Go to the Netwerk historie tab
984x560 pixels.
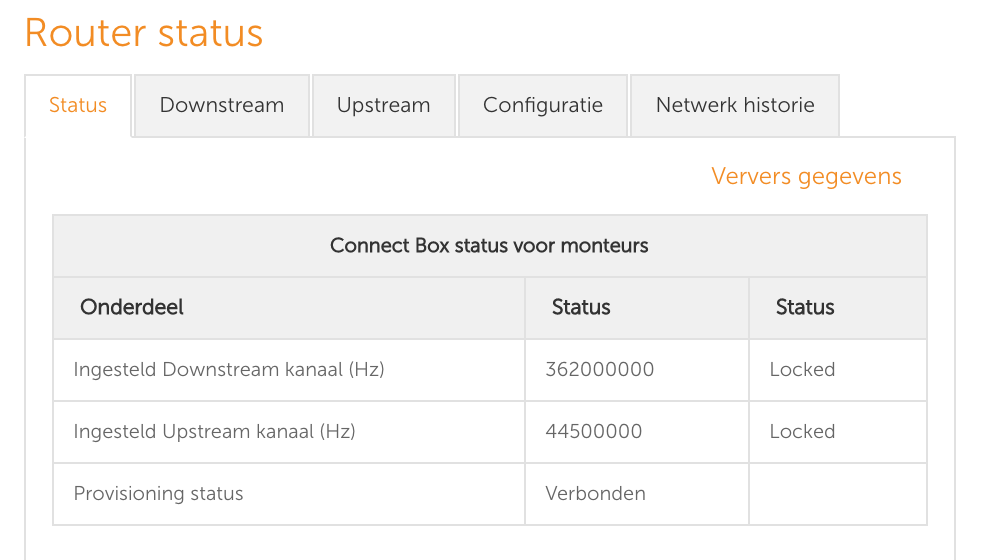[x=735, y=105]
